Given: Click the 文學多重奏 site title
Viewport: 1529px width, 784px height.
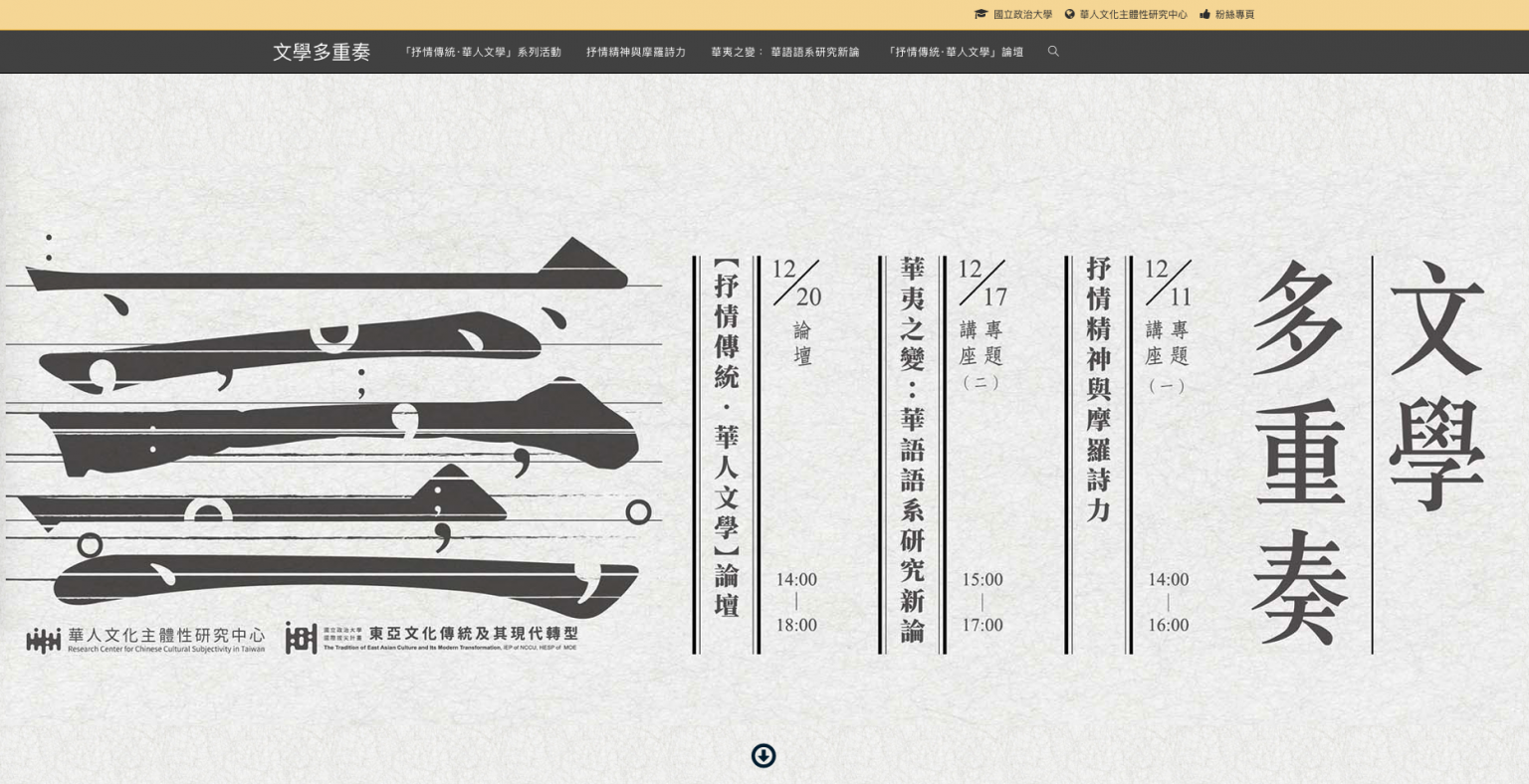Looking at the screenshot, I should (322, 52).
